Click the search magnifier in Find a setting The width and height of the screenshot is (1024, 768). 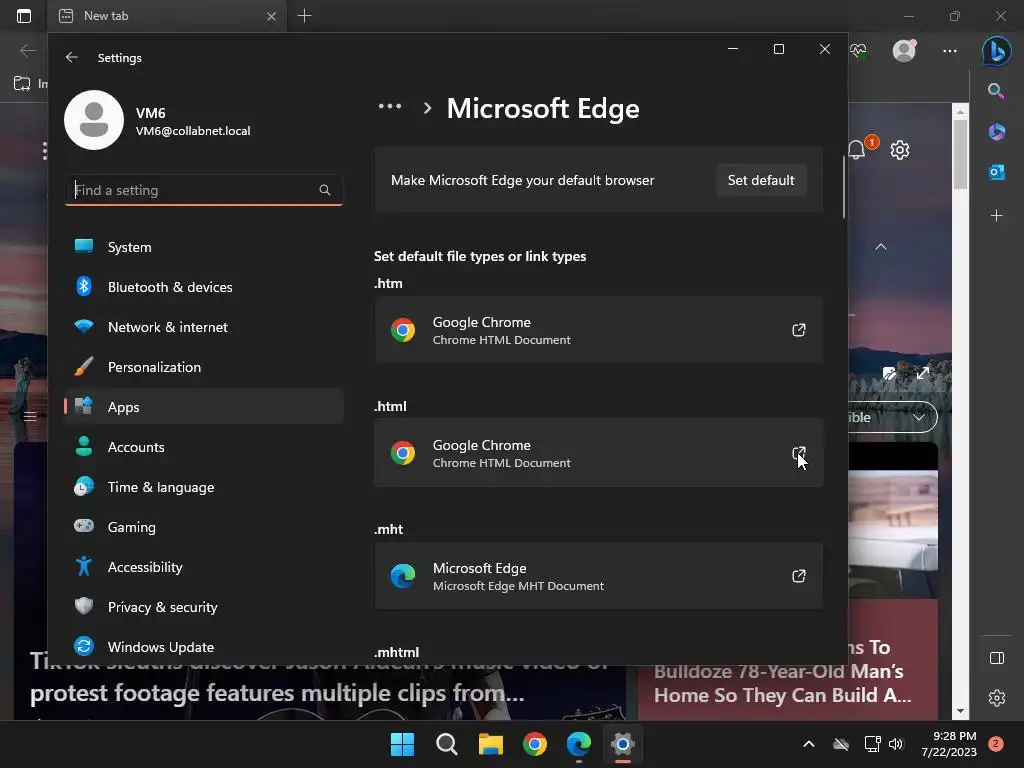[325, 190]
